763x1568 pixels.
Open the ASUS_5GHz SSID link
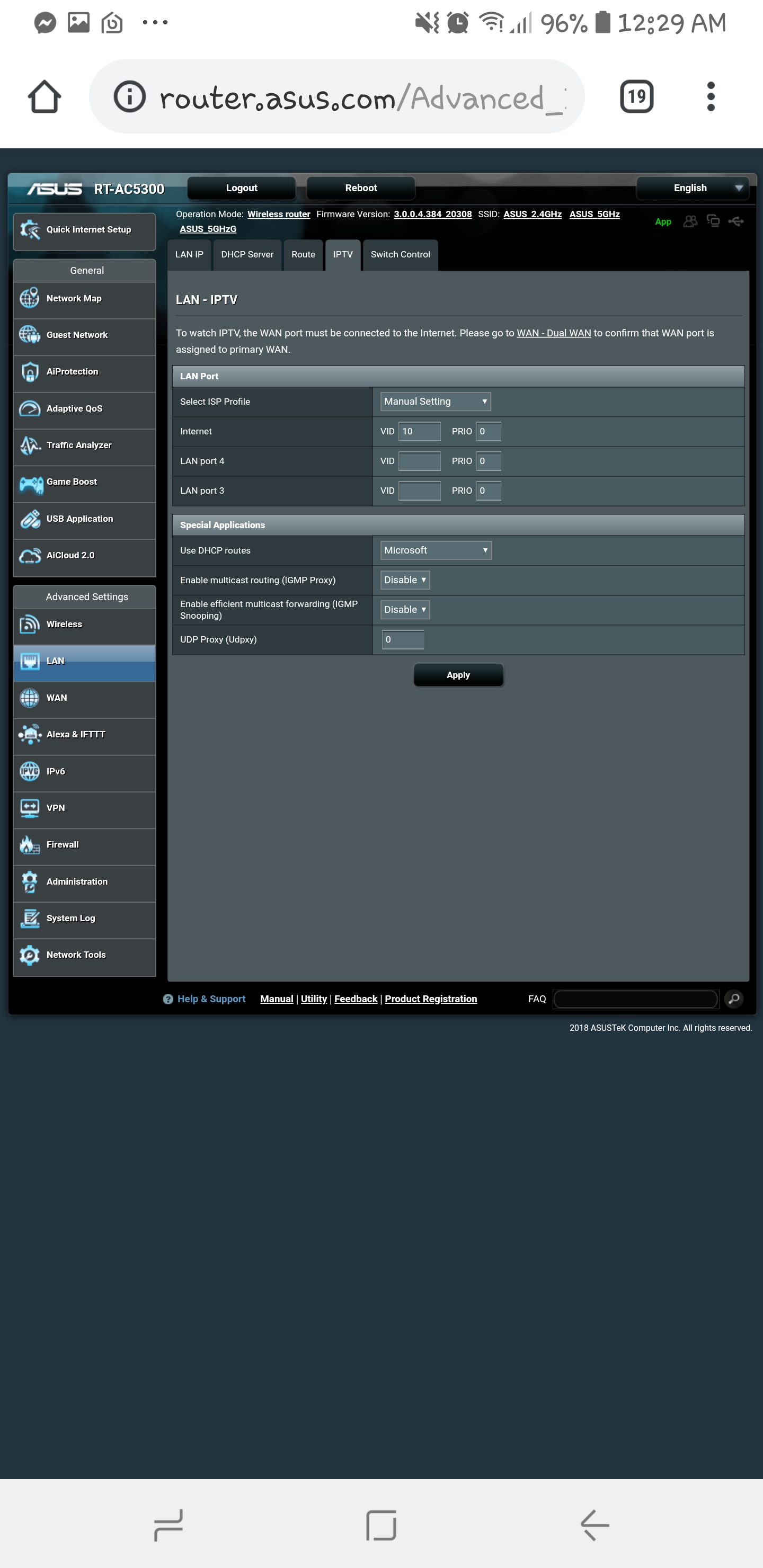595,214
